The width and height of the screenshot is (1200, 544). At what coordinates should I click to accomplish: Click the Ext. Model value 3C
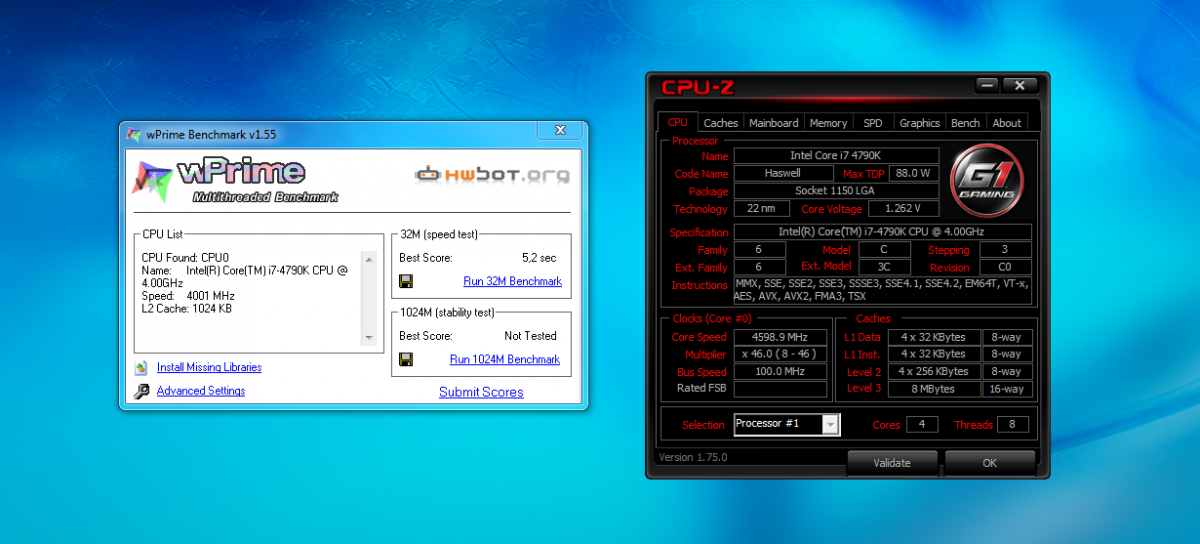coord(882,267)
